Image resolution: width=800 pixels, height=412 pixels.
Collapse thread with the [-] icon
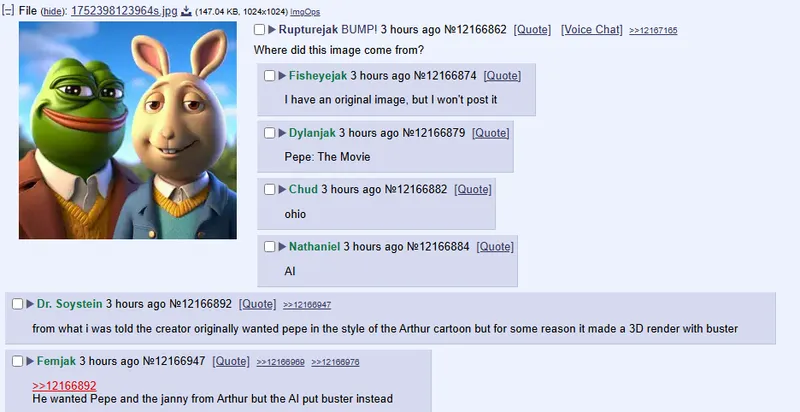click(x=8, y=11)
